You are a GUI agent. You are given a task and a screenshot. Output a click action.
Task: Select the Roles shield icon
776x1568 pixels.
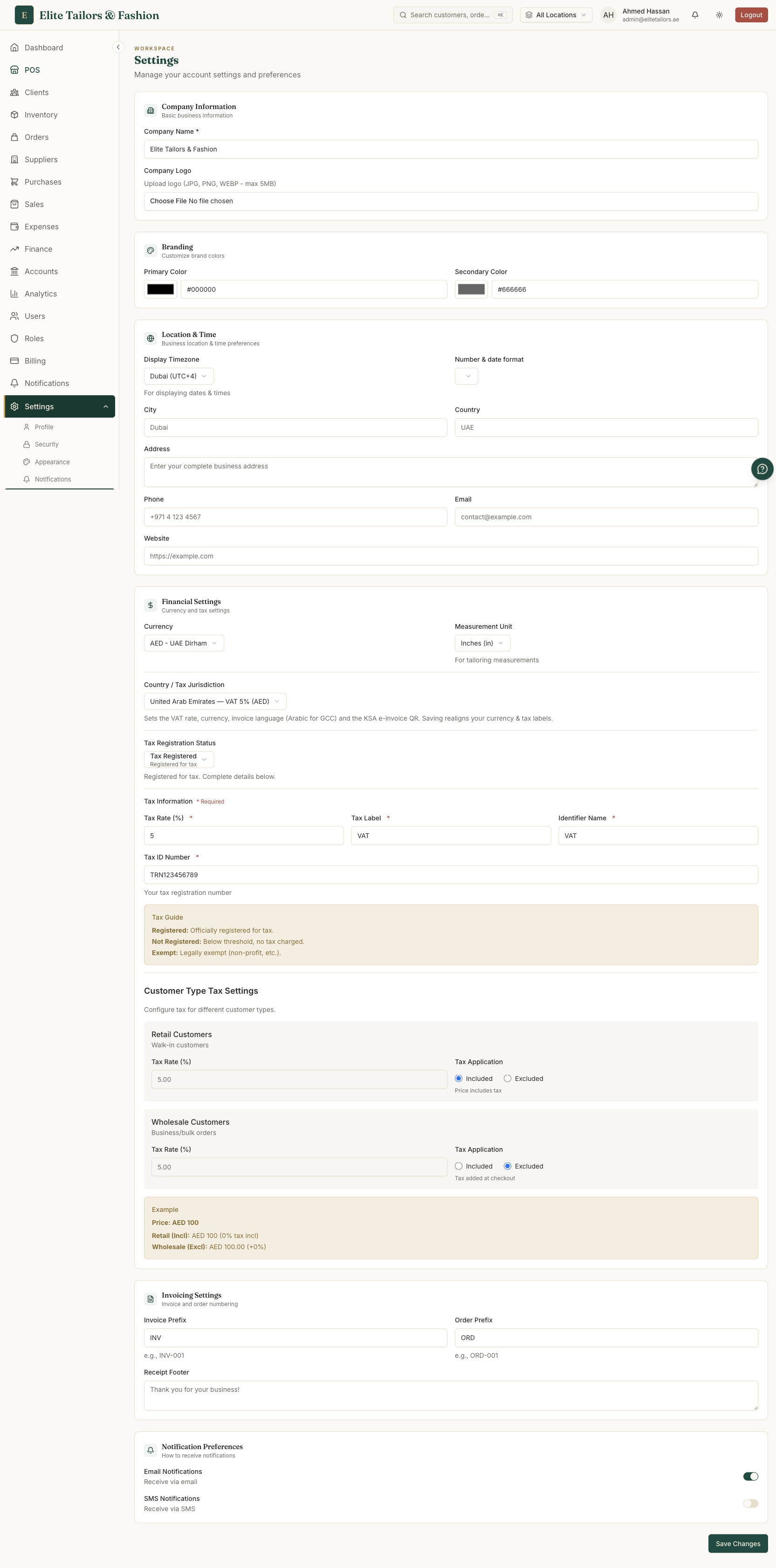pos(14,338)
